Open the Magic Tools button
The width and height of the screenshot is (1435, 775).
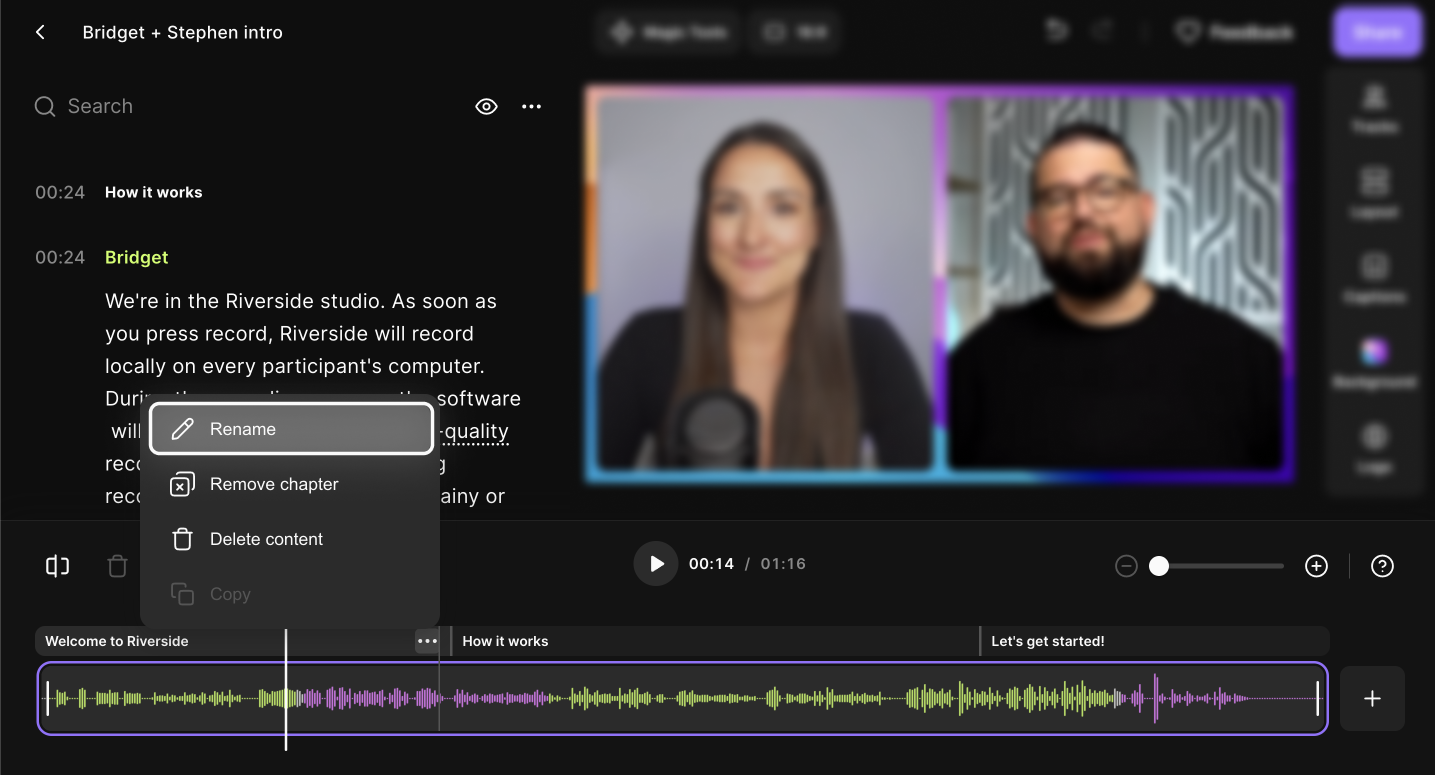click(x=668, y=32)
